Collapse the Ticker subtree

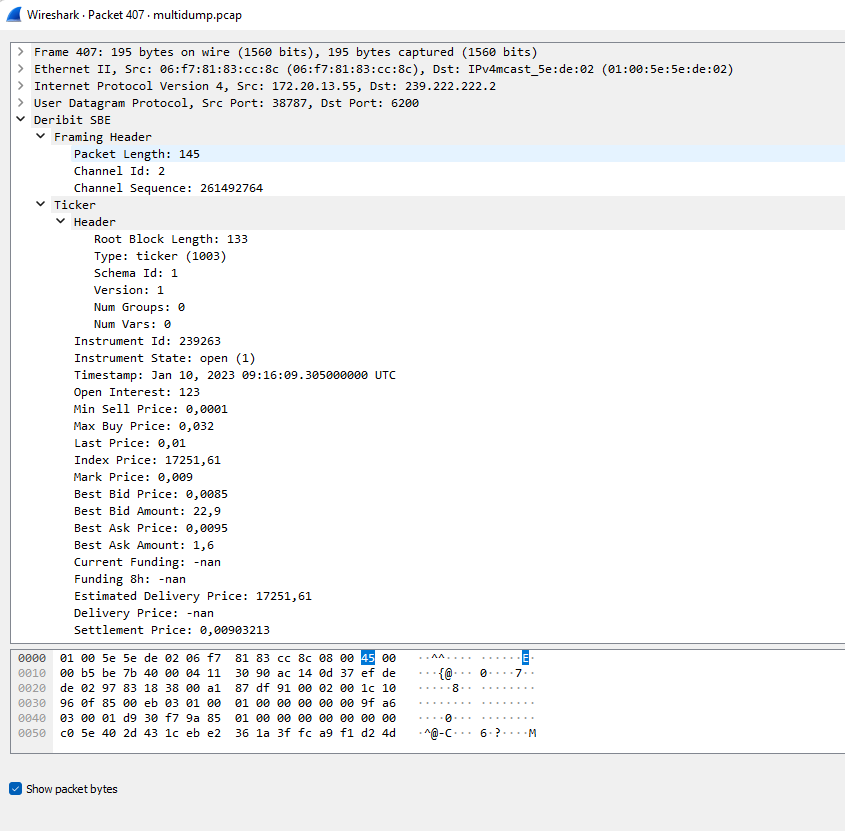coord(40,204)
